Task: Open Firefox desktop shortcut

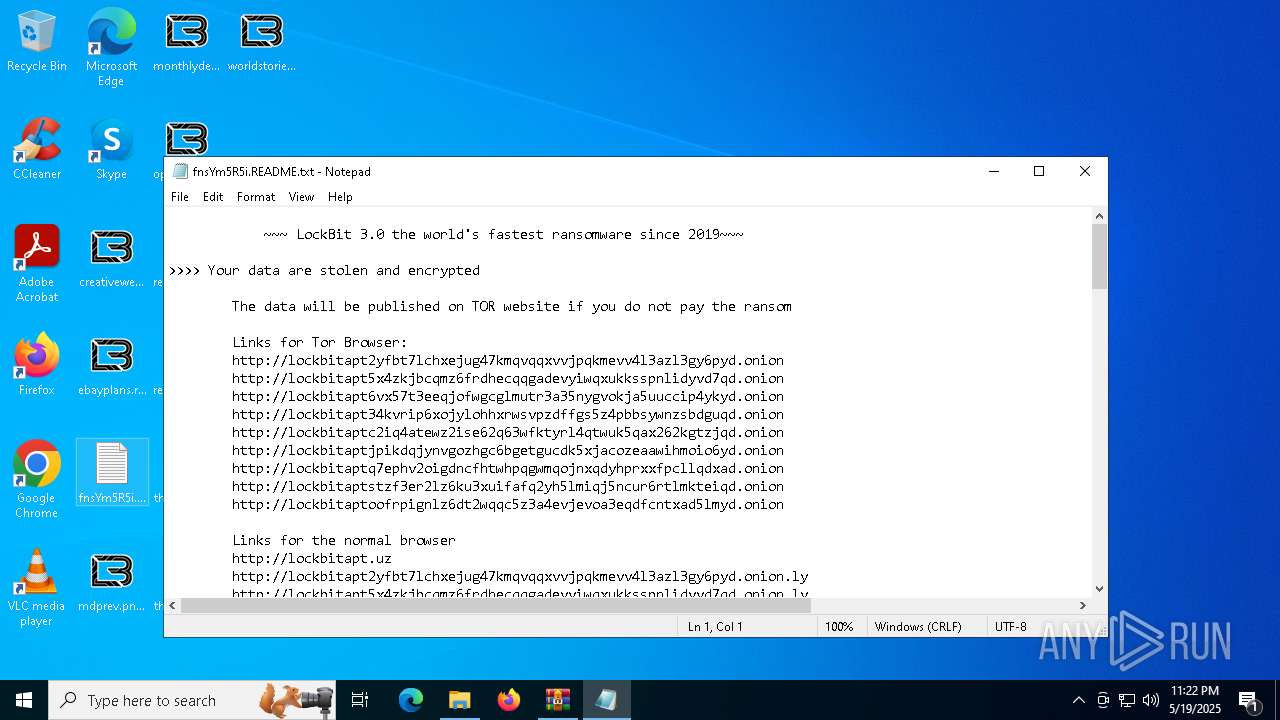Action: [x=37, y=365]
